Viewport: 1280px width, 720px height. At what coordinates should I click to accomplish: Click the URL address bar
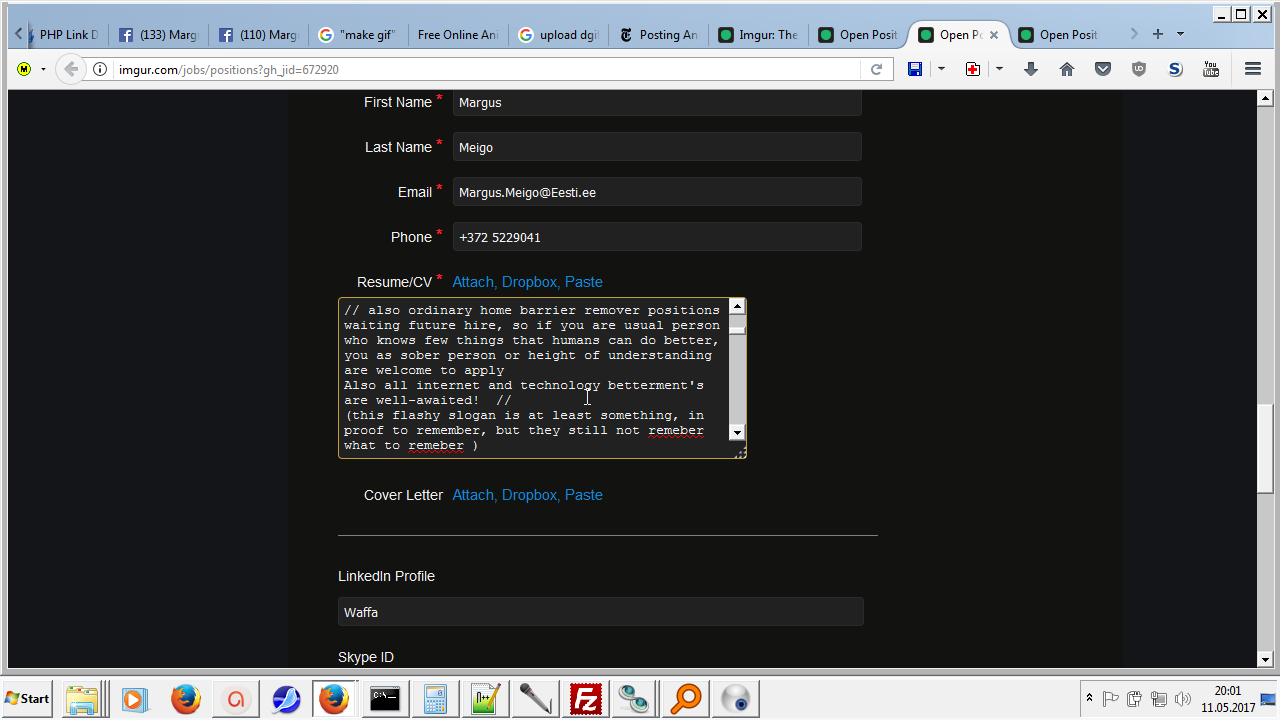(485, 70)
